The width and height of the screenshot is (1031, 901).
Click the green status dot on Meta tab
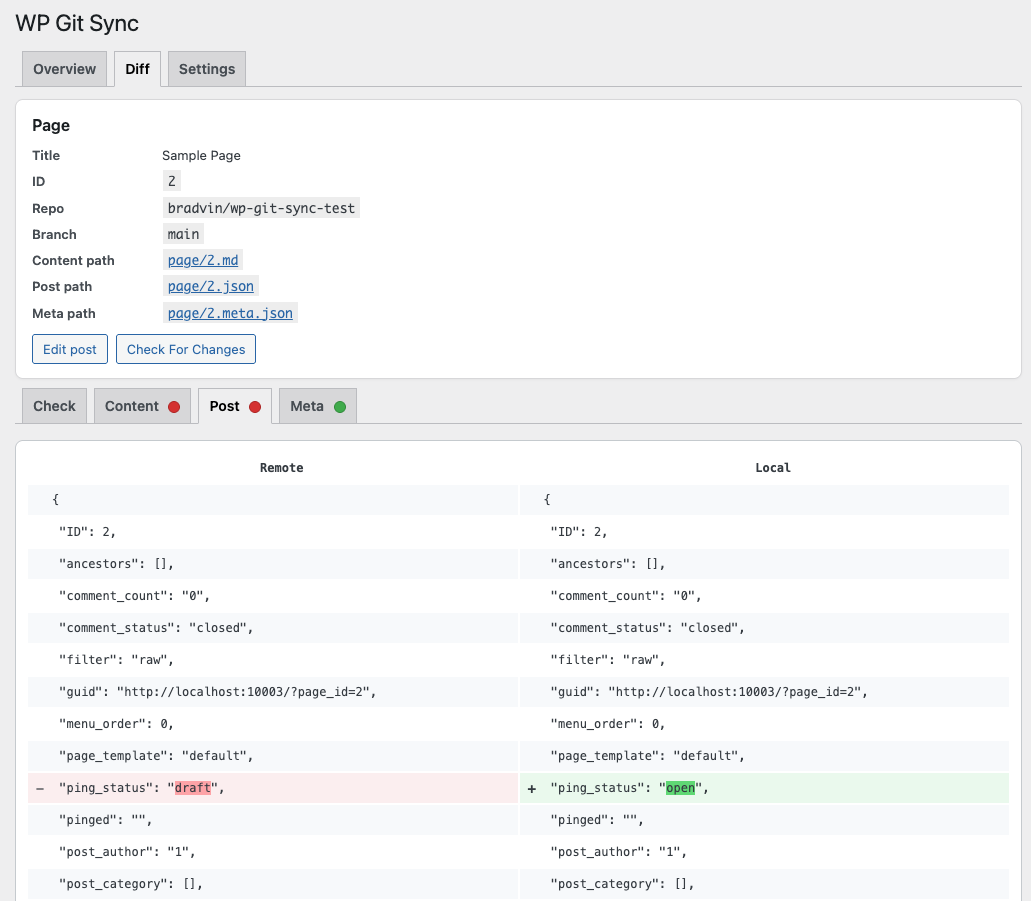pos(340,407)
